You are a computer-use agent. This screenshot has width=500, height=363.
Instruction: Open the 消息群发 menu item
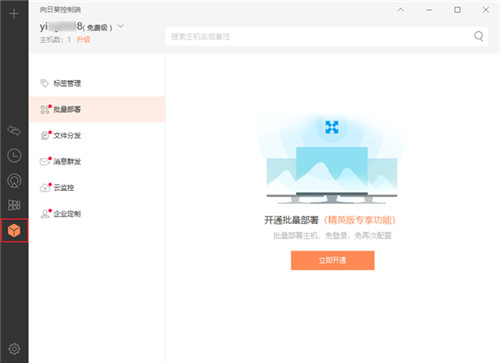click(x=97, y=161)
